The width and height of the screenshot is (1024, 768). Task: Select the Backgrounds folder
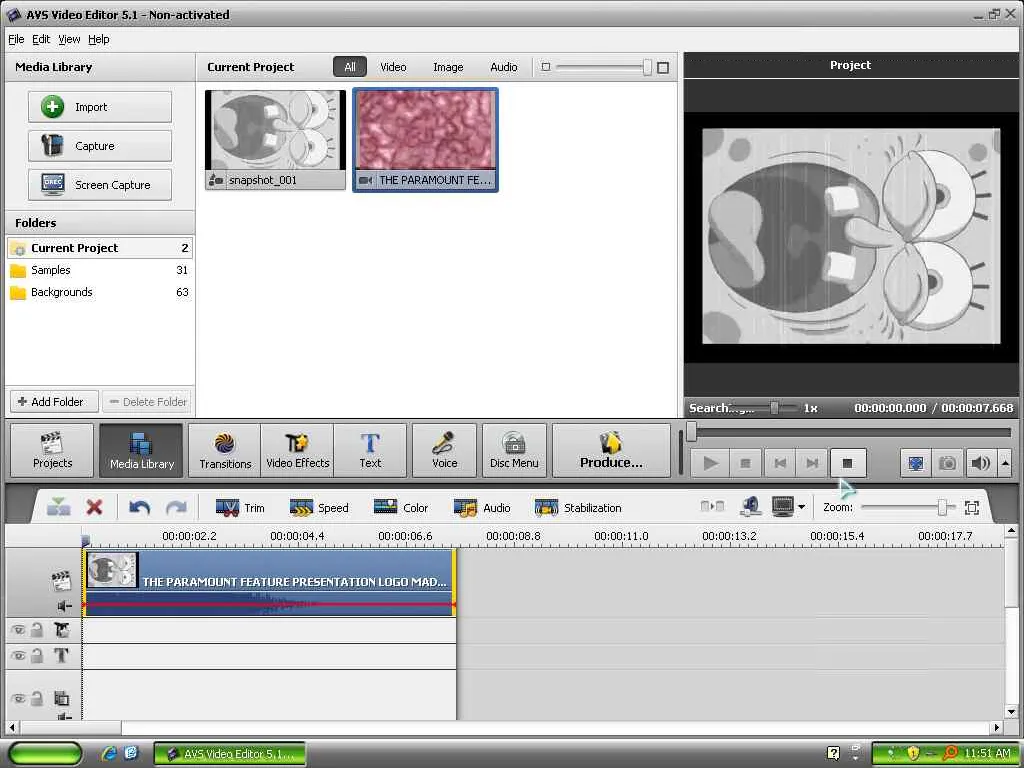pyautogui.click(x=100, y=292)
